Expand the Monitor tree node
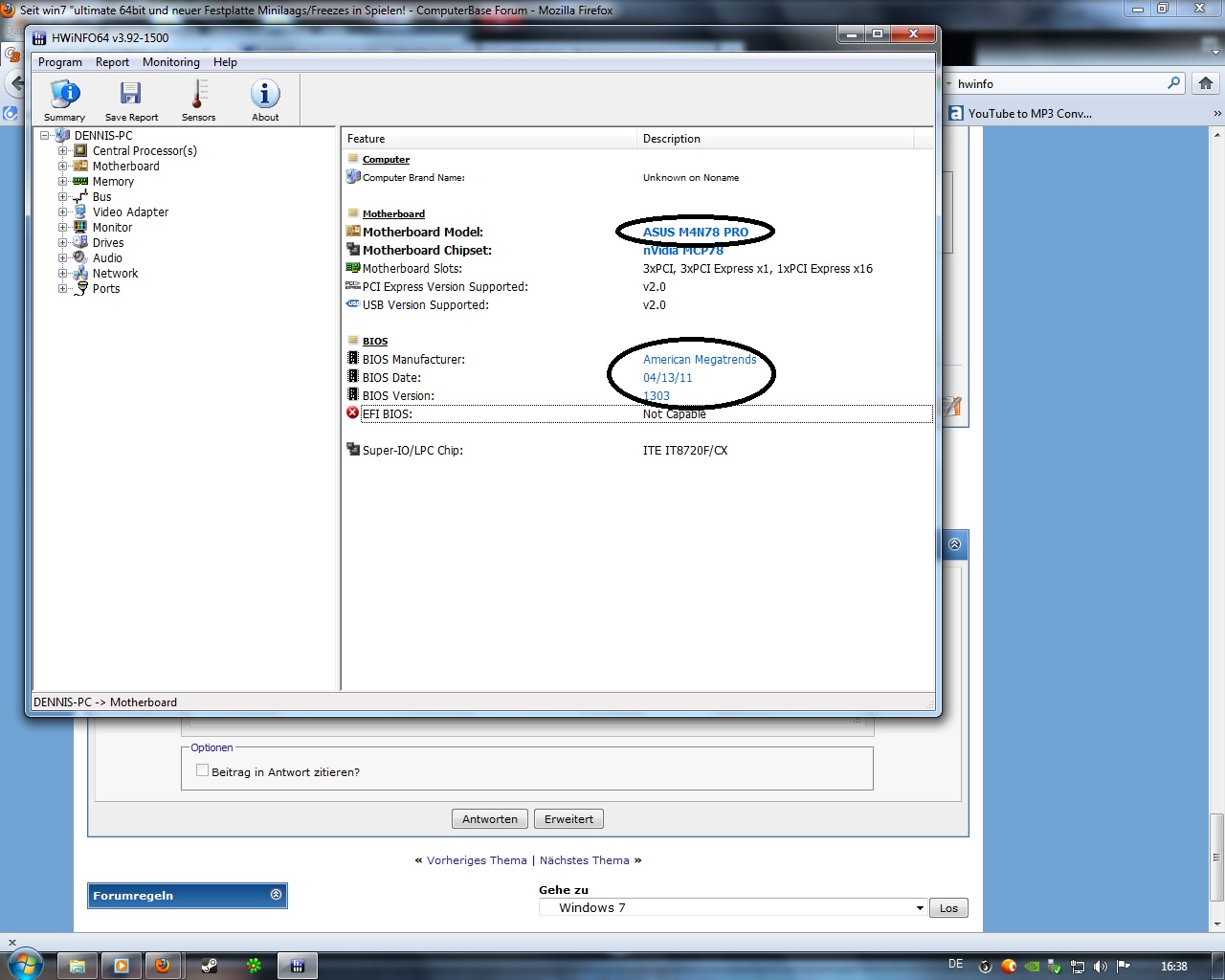The width and height of the screenshot is (1225, 980). pos(62,228)
